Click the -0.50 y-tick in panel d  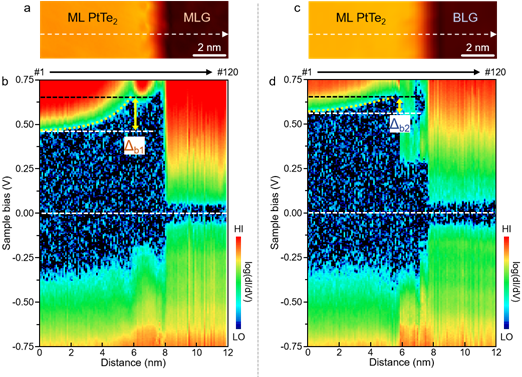coord(291,302)
